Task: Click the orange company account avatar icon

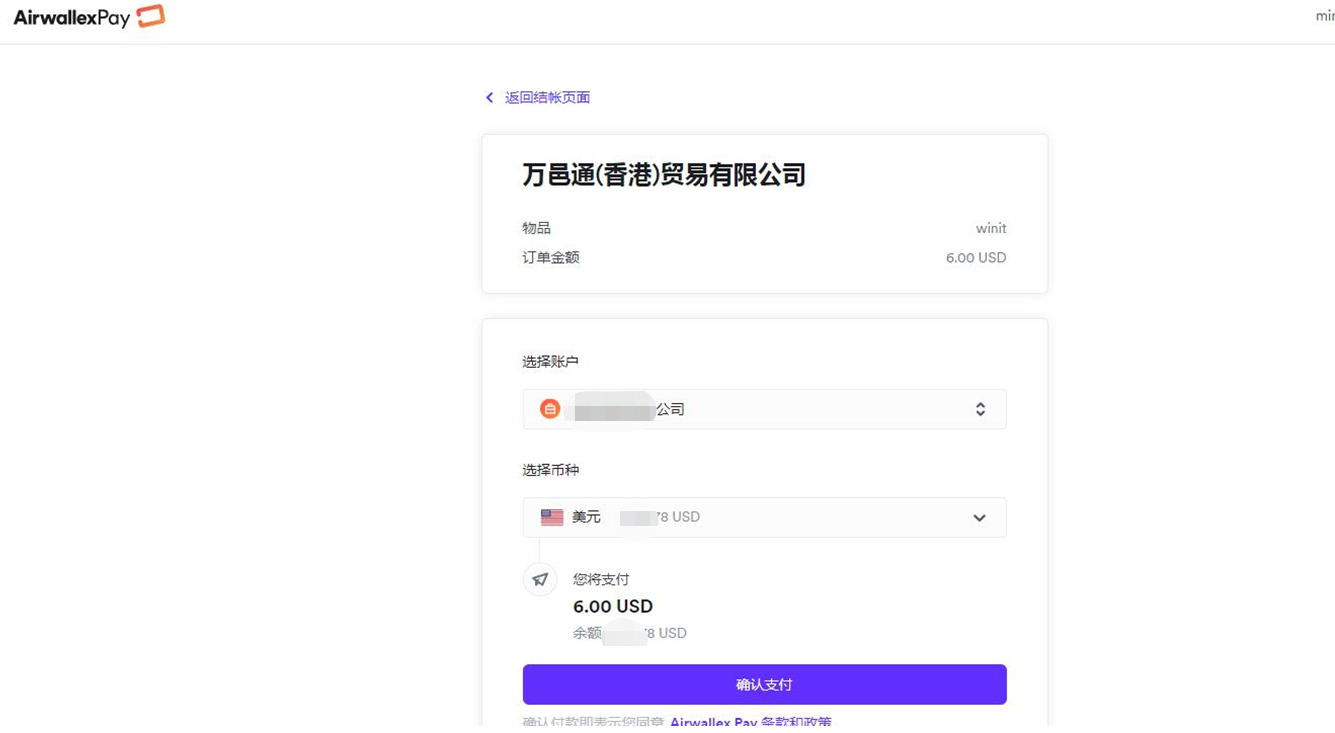Action: pyautogui.click(x=550, y=409)
